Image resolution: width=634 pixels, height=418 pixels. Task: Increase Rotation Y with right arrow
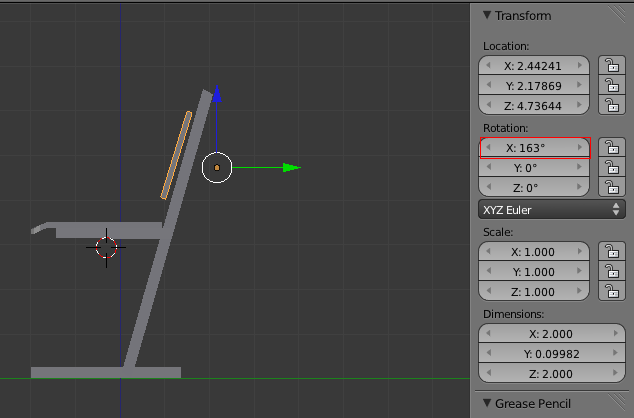pyautogui.click(x=580, y=167)
